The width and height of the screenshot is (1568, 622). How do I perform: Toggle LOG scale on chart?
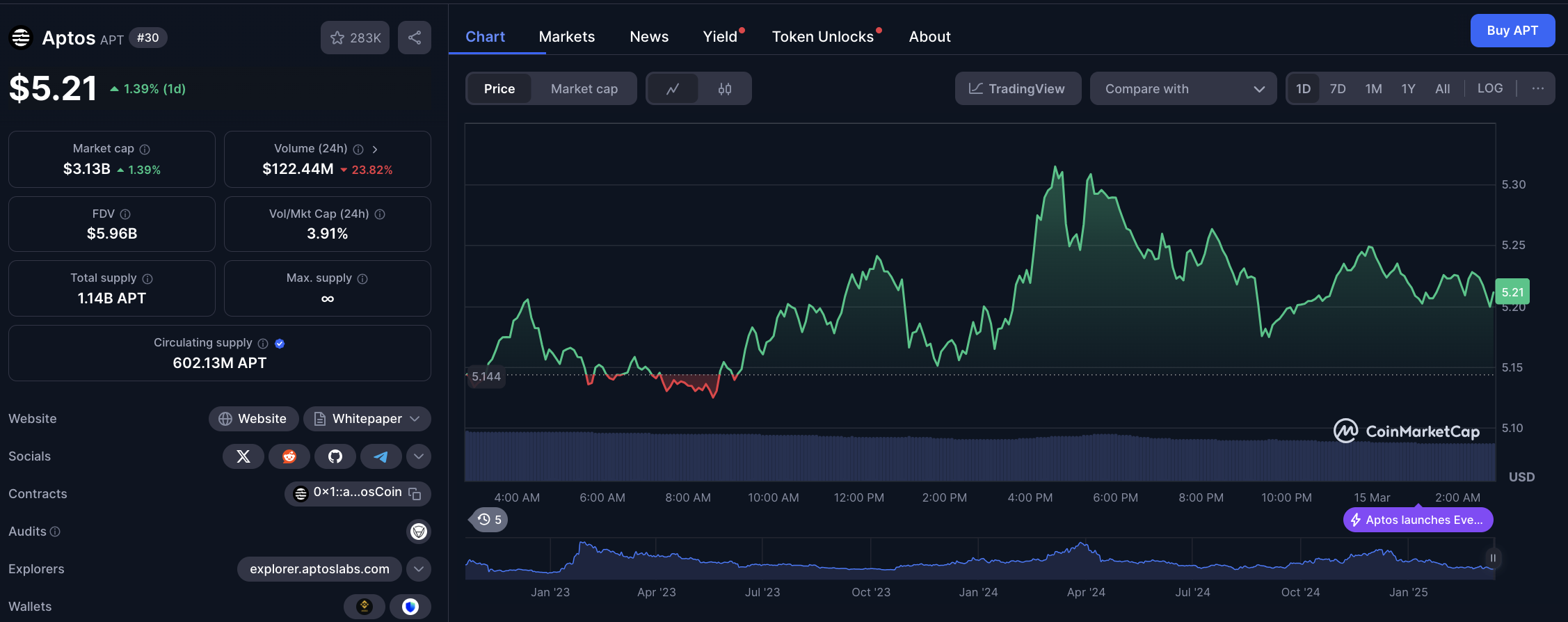point(1490,88)
